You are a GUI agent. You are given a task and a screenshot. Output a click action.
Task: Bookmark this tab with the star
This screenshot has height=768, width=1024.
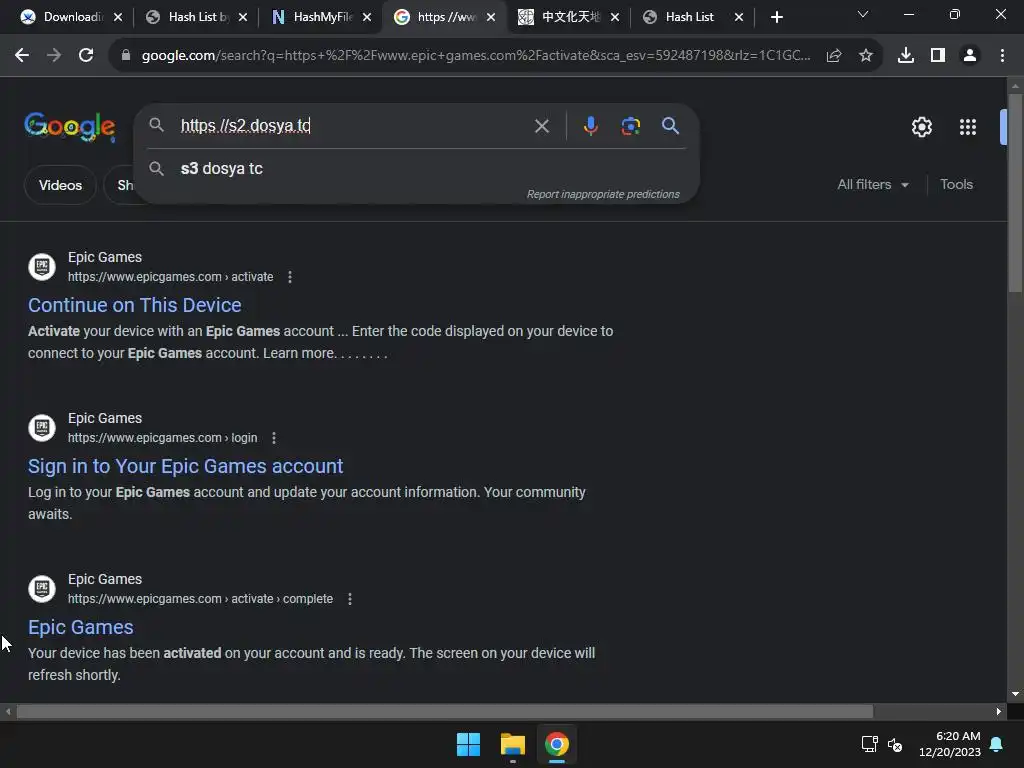point(866,56)
